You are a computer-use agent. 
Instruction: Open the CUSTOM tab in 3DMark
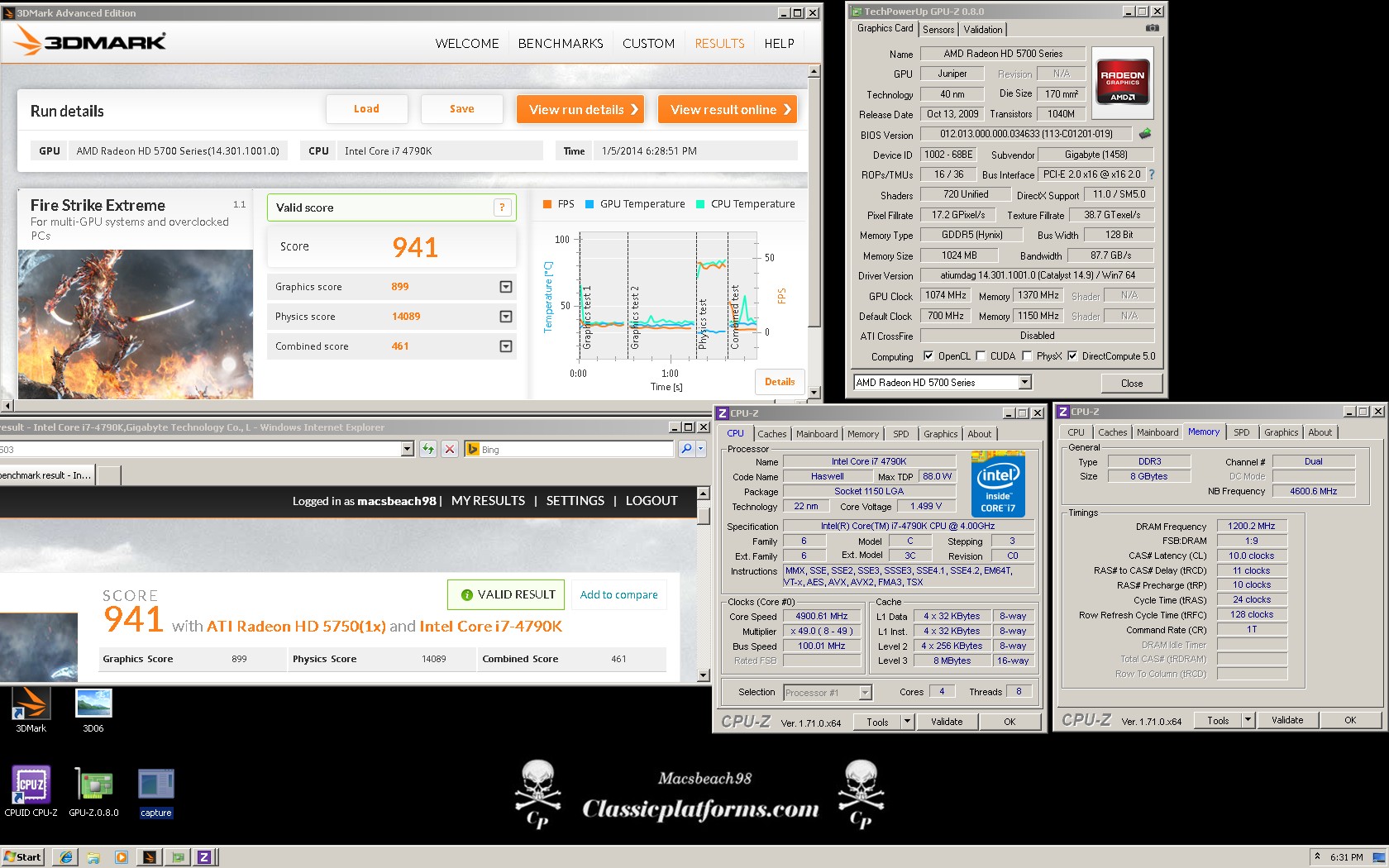click(648, 44)
